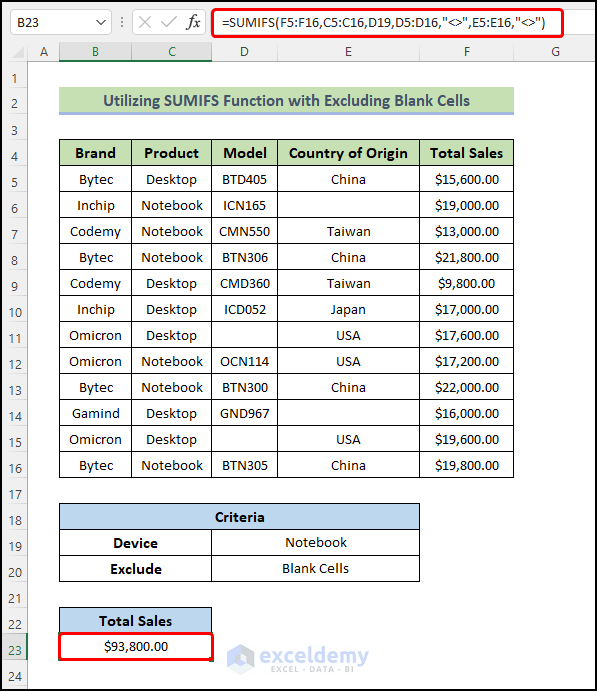Click inside the SUMIFS formula bar
Image resolution: width=597 pixels, height=691 pixels.
click(x=387, y=22)
